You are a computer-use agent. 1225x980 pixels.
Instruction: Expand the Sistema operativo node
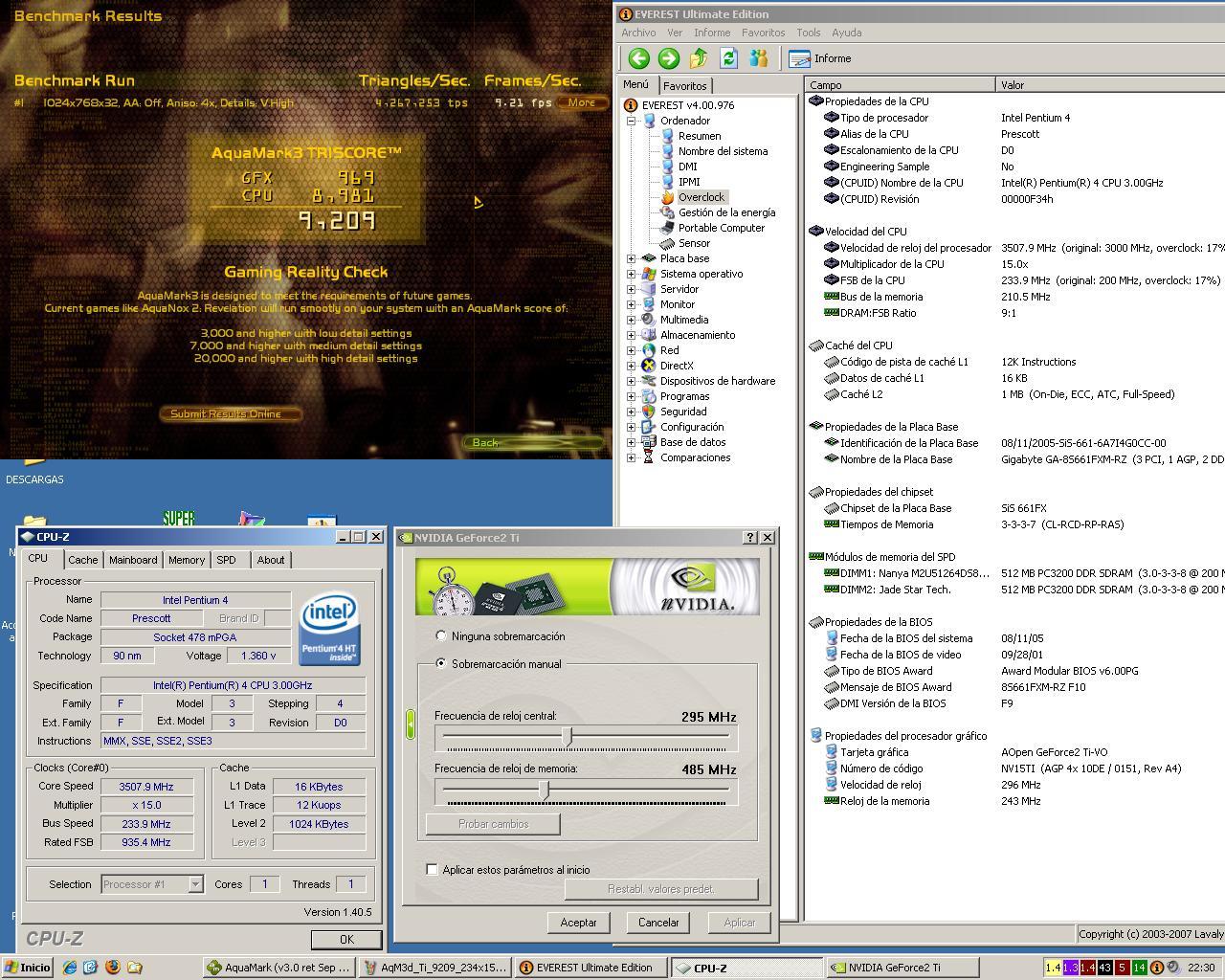point(632,274)
